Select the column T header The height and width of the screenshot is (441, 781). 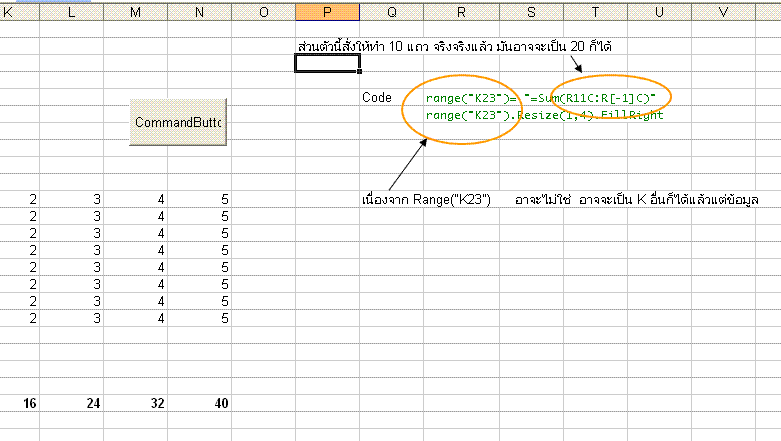pyautogui.click(x=595, y=10)
